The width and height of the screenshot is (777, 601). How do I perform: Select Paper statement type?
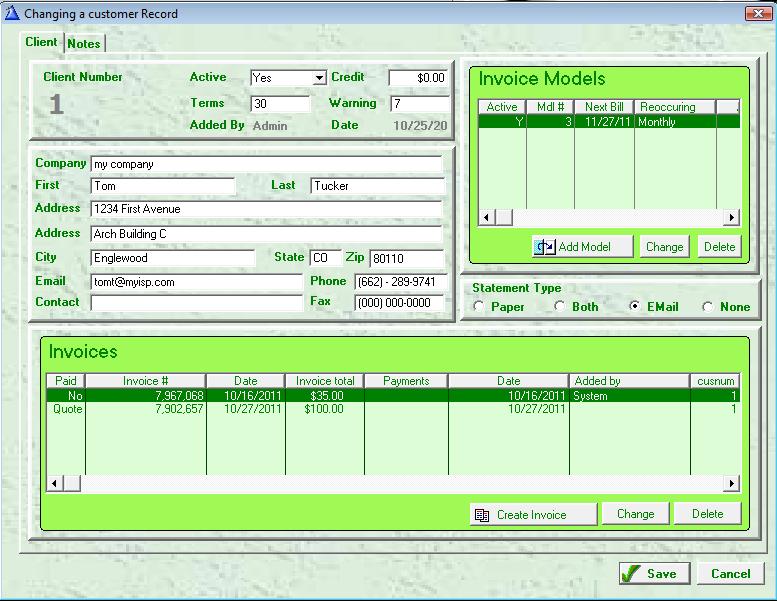coord(479,307)
